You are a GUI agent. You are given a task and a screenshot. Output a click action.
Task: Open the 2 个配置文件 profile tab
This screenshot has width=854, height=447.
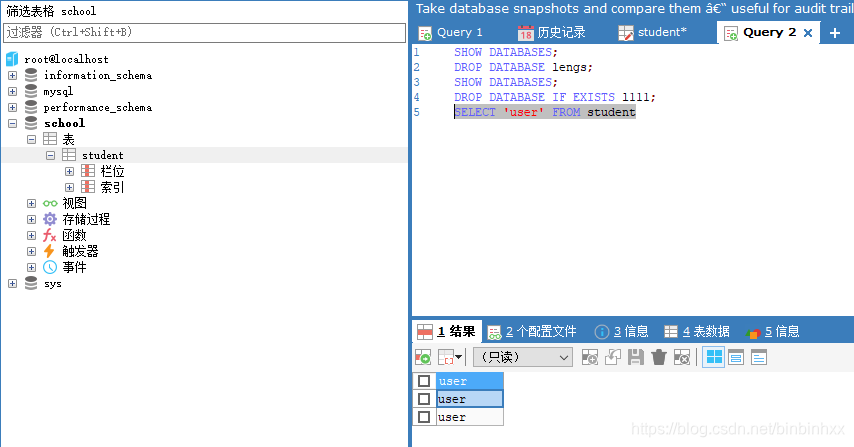click(532, 331)
